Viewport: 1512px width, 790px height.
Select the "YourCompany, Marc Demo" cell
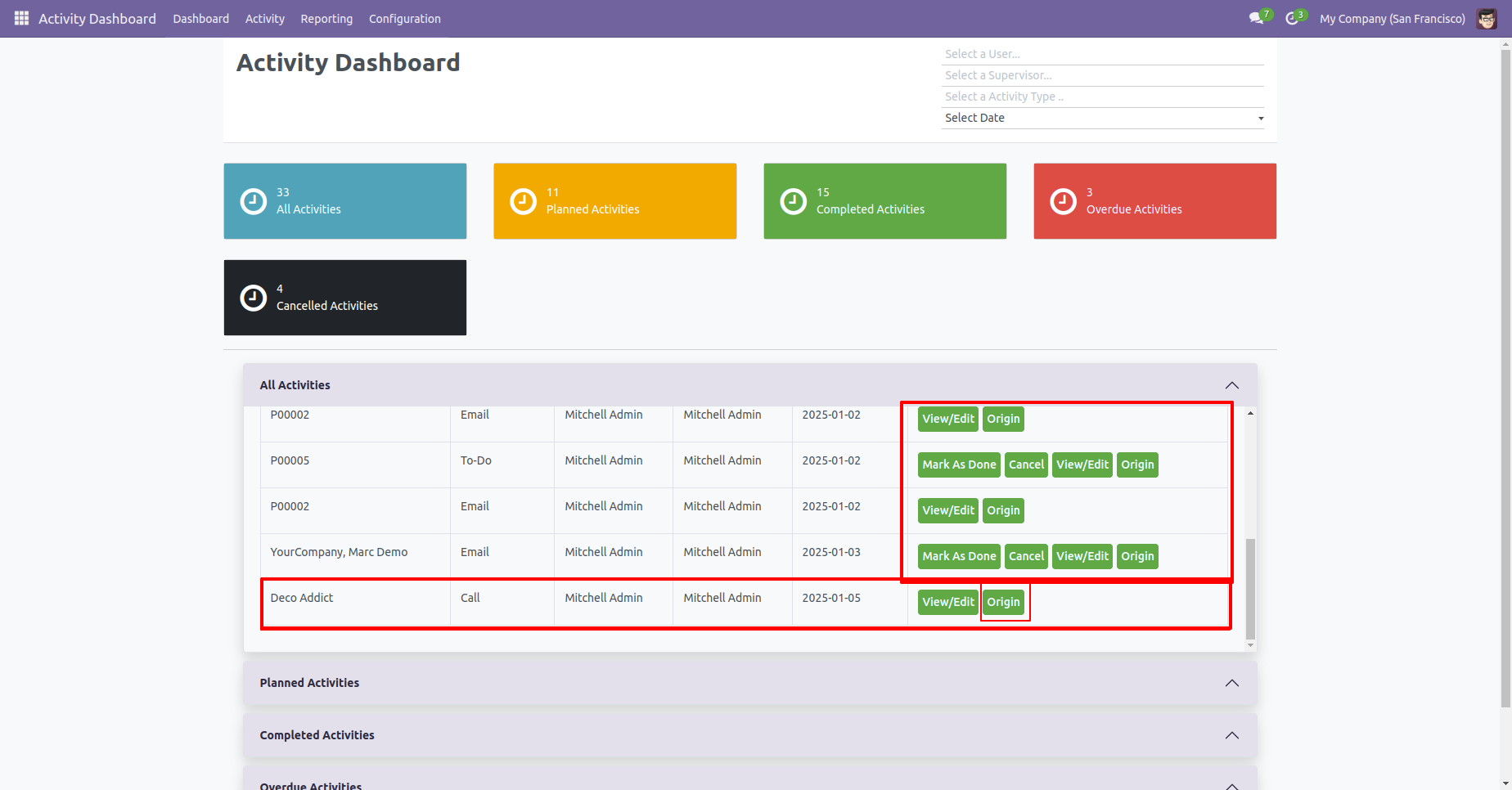point(355,557)
